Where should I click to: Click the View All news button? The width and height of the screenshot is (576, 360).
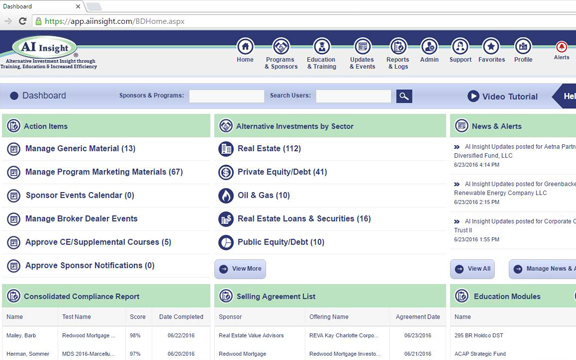tap(472, 269)
